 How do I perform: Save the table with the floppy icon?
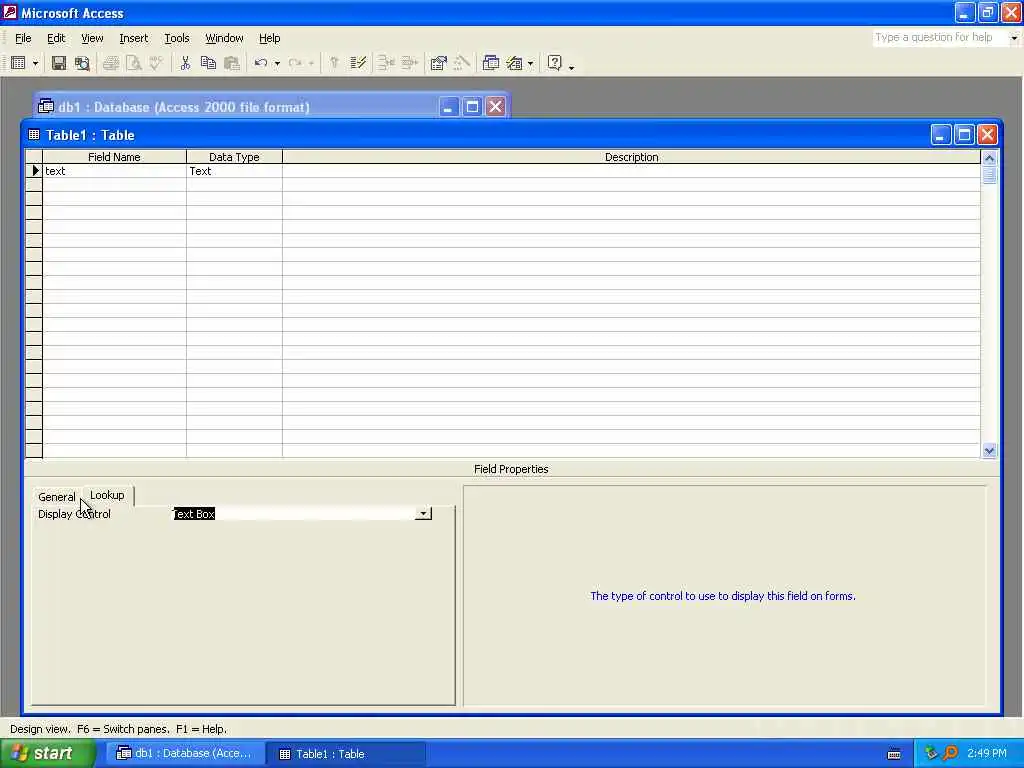59,63
